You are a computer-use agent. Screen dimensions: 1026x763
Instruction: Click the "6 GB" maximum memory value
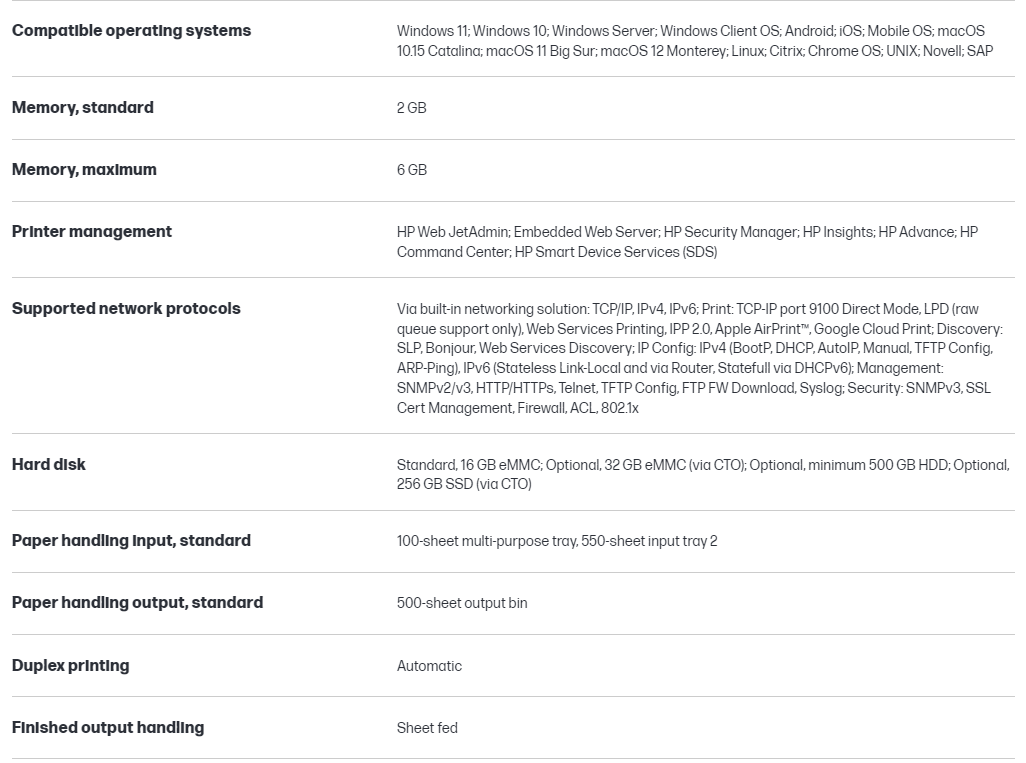411,170
